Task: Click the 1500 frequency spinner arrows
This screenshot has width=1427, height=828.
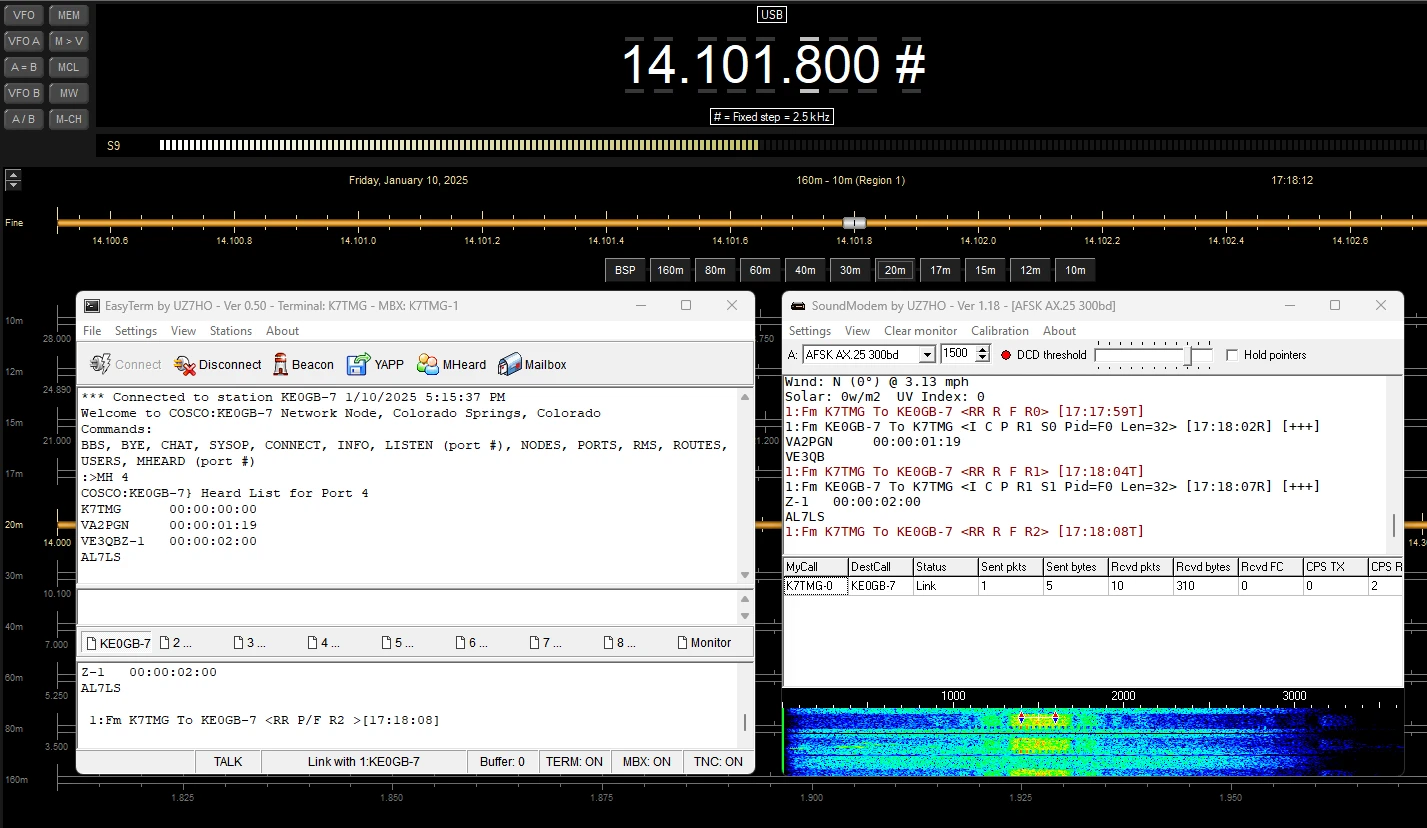Action: (982, 354)
